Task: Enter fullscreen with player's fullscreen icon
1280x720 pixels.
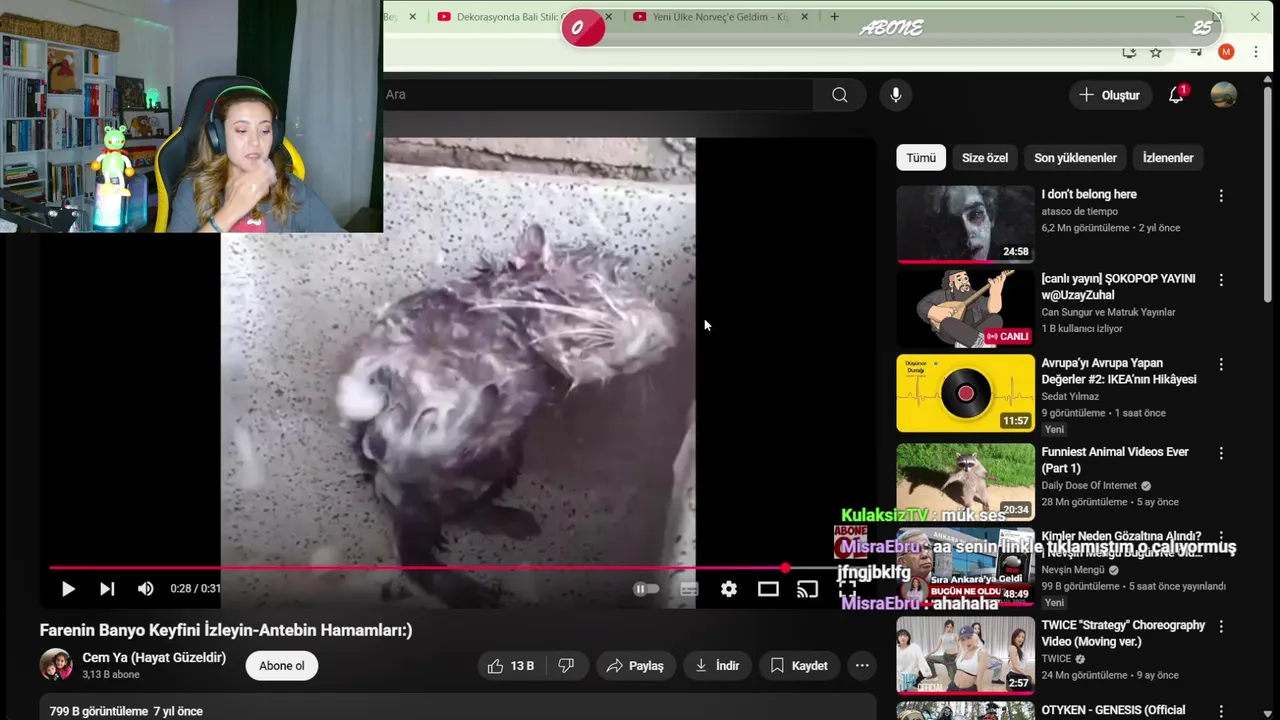Action: [x=847, y=589]
